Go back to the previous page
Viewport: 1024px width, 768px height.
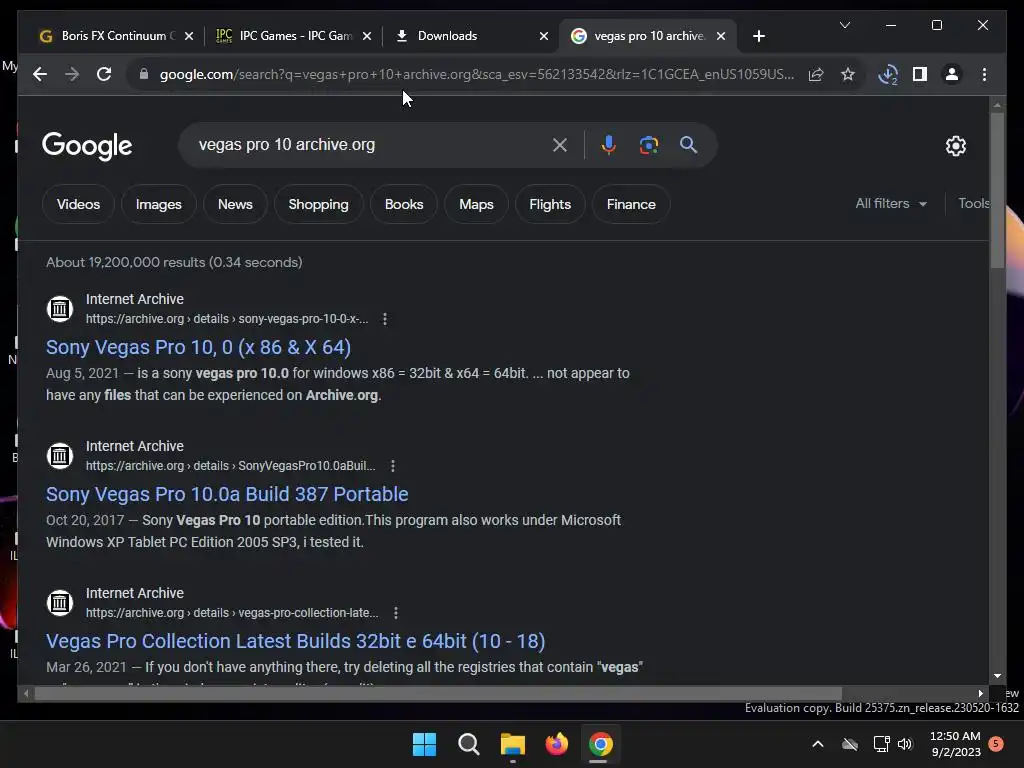[x=40, y=74]
